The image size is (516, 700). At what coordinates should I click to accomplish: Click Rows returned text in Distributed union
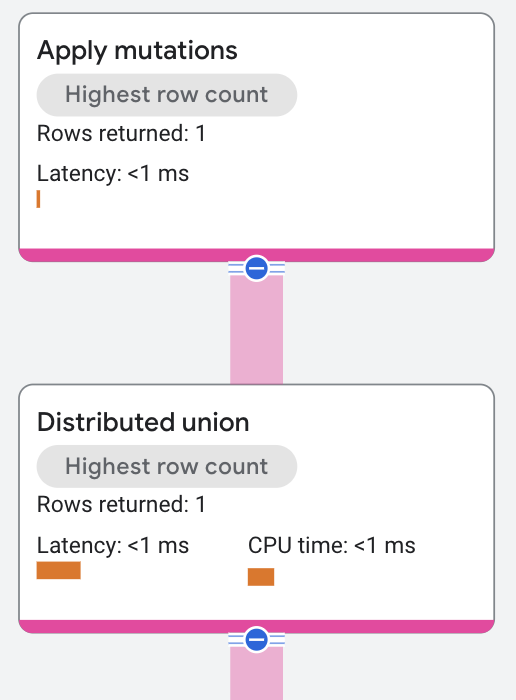(x=121, y=504)
